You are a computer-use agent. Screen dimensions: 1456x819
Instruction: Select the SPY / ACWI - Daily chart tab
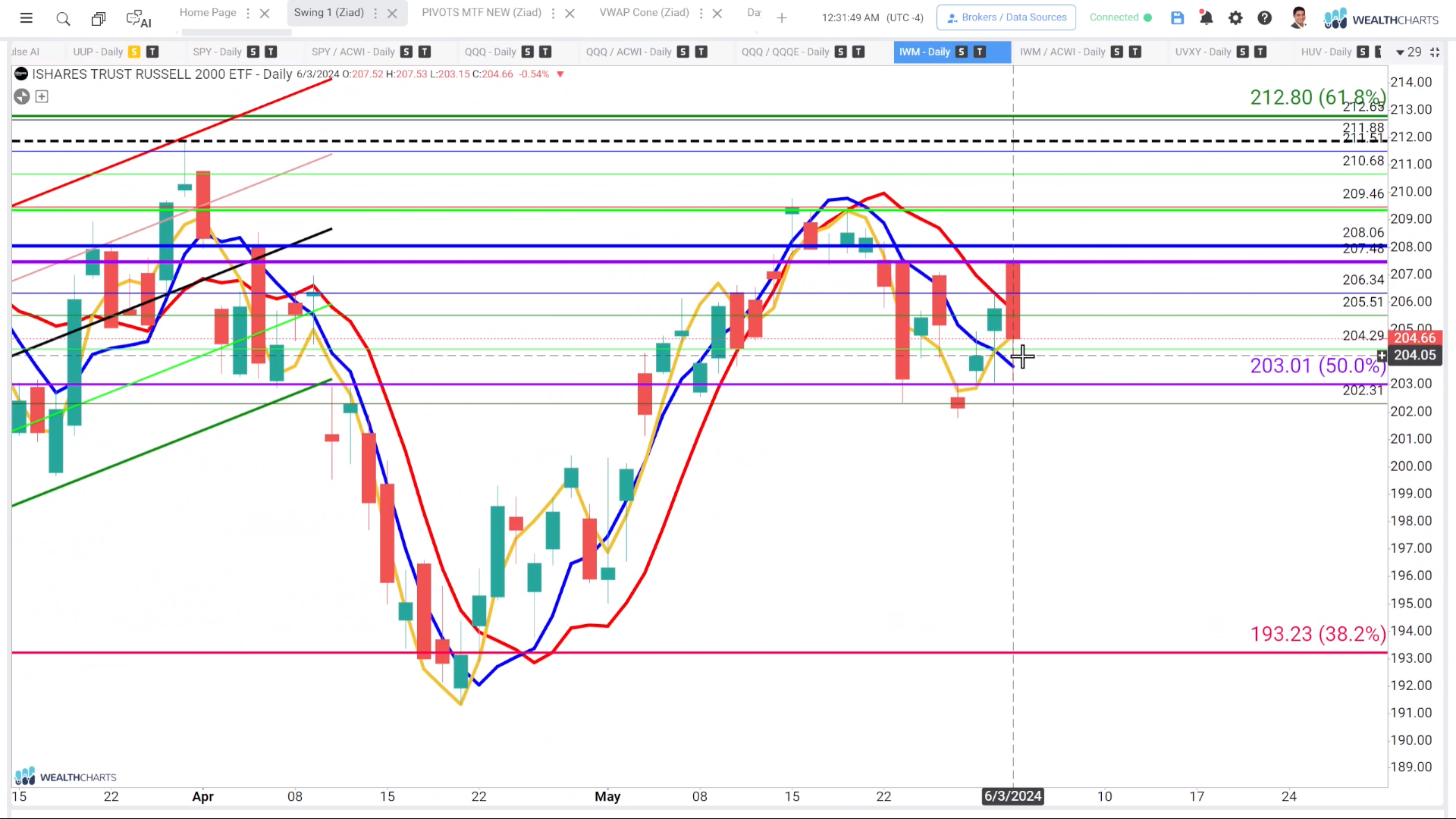pos(353,52)
